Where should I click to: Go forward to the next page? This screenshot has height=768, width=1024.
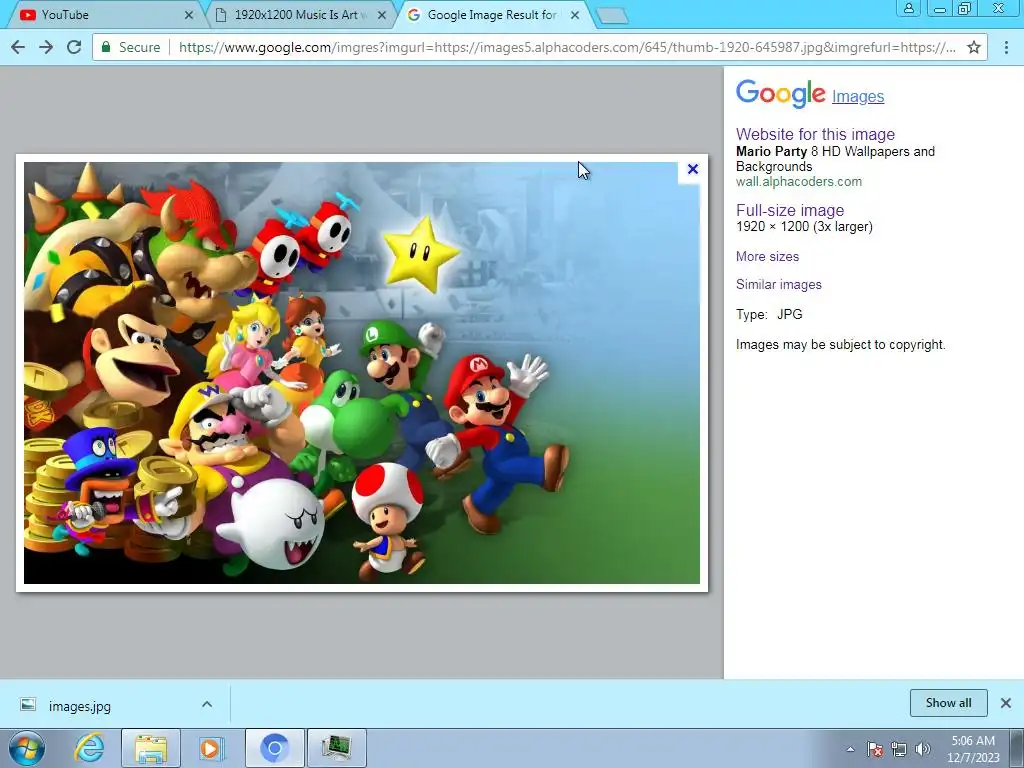point(46,47)
